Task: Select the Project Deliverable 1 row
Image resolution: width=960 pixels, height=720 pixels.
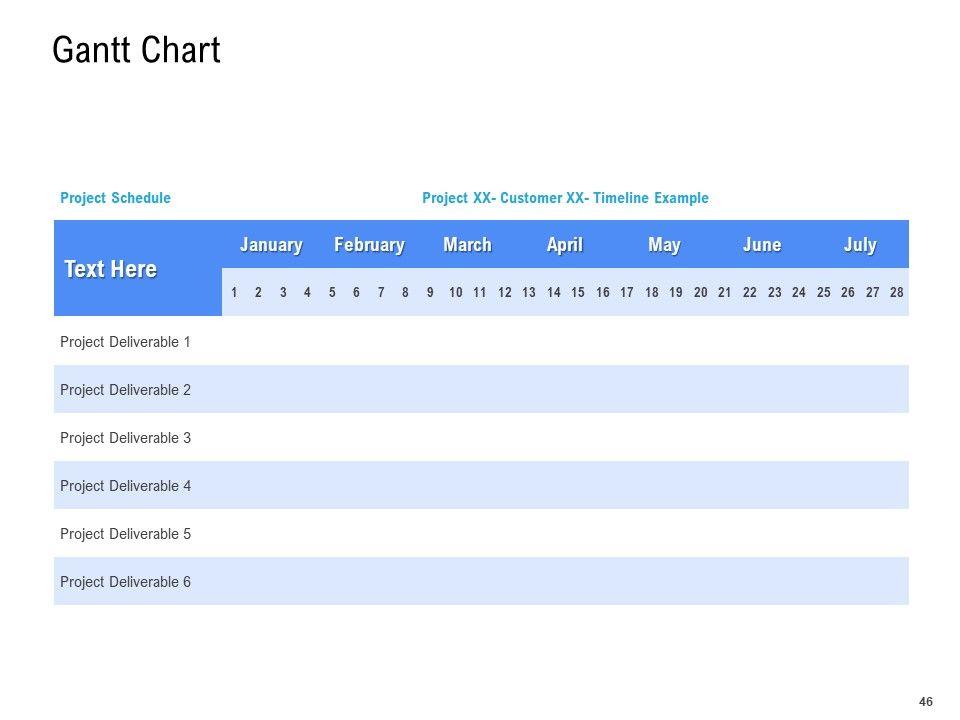Action: 125,342
